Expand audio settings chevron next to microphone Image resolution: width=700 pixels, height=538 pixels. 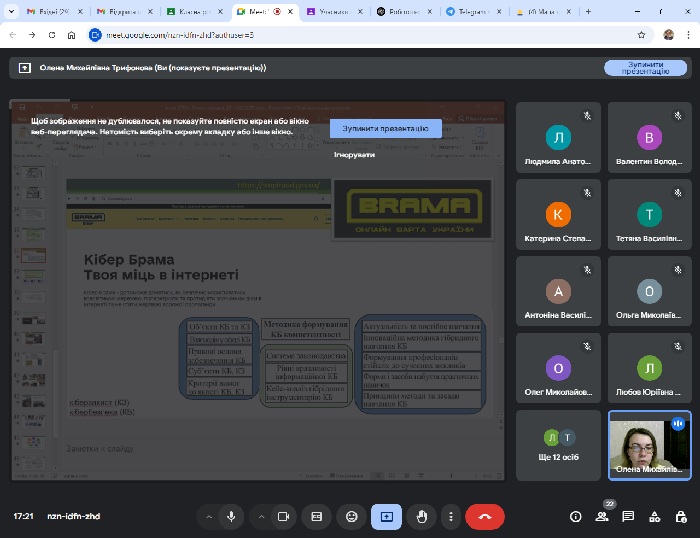(209, 516)
